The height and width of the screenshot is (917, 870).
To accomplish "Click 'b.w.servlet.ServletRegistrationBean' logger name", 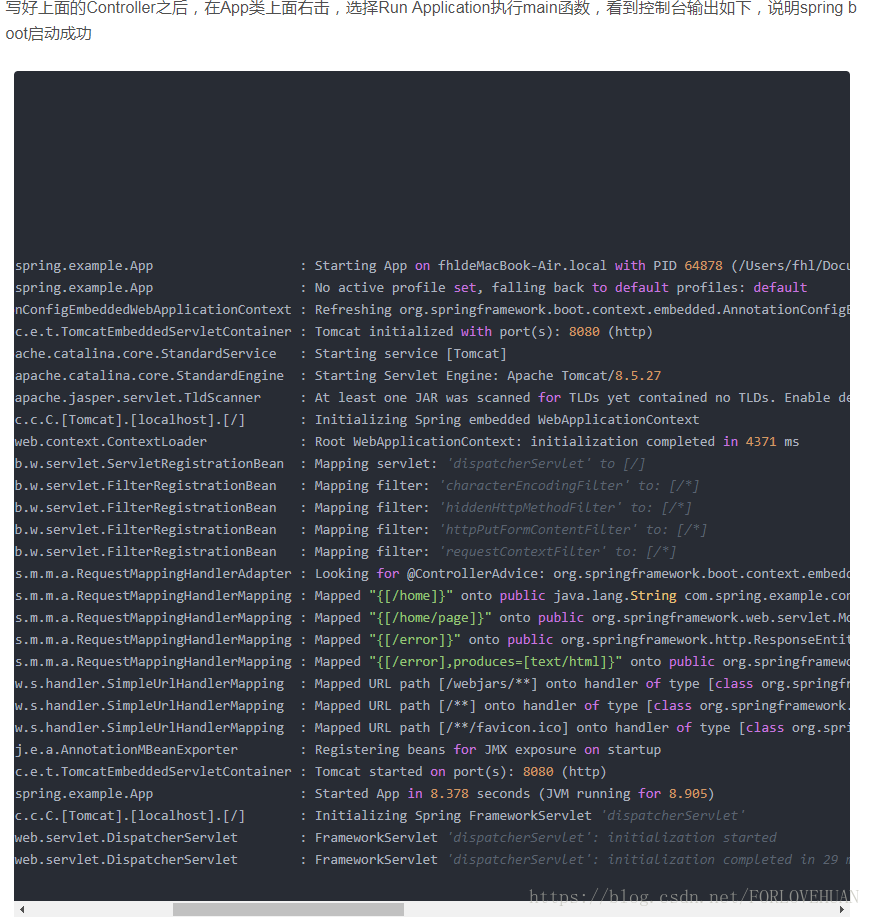I will (x=149, y=464).
